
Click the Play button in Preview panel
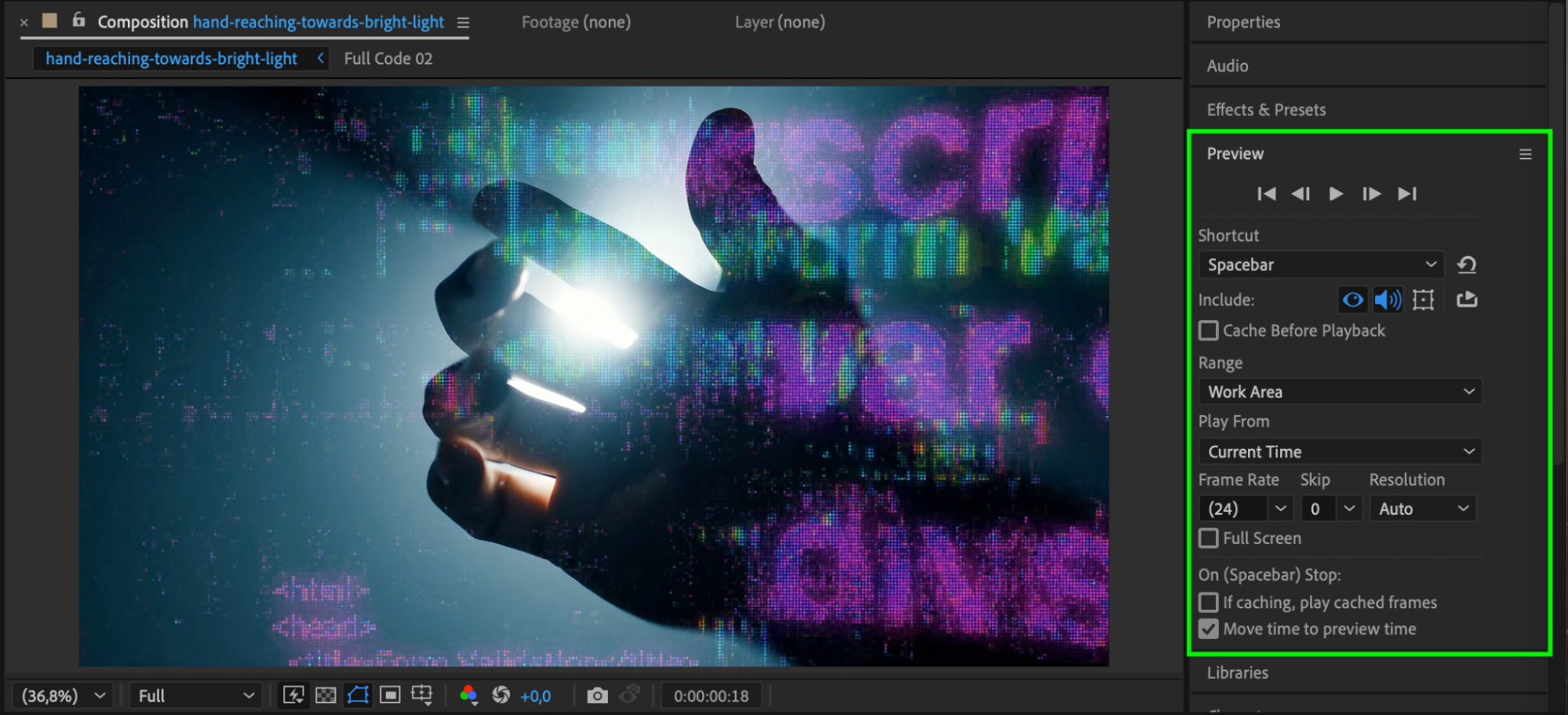tap(1336, 194)
